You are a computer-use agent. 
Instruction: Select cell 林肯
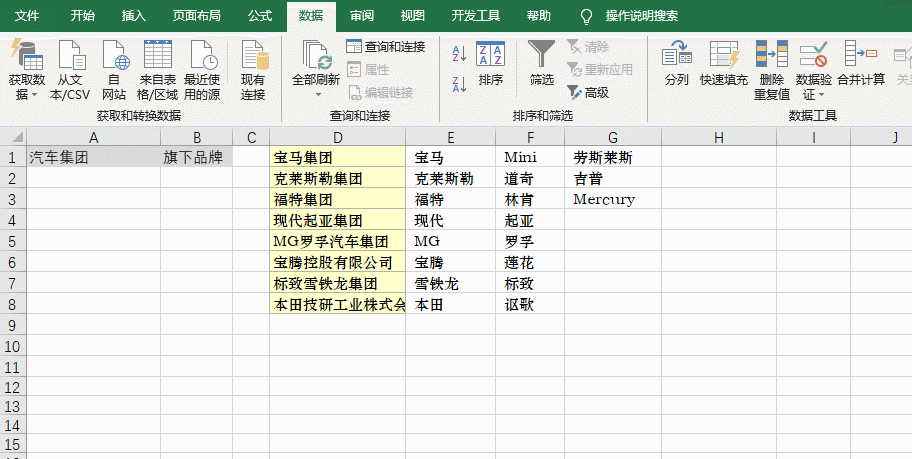tap(530, 200)
